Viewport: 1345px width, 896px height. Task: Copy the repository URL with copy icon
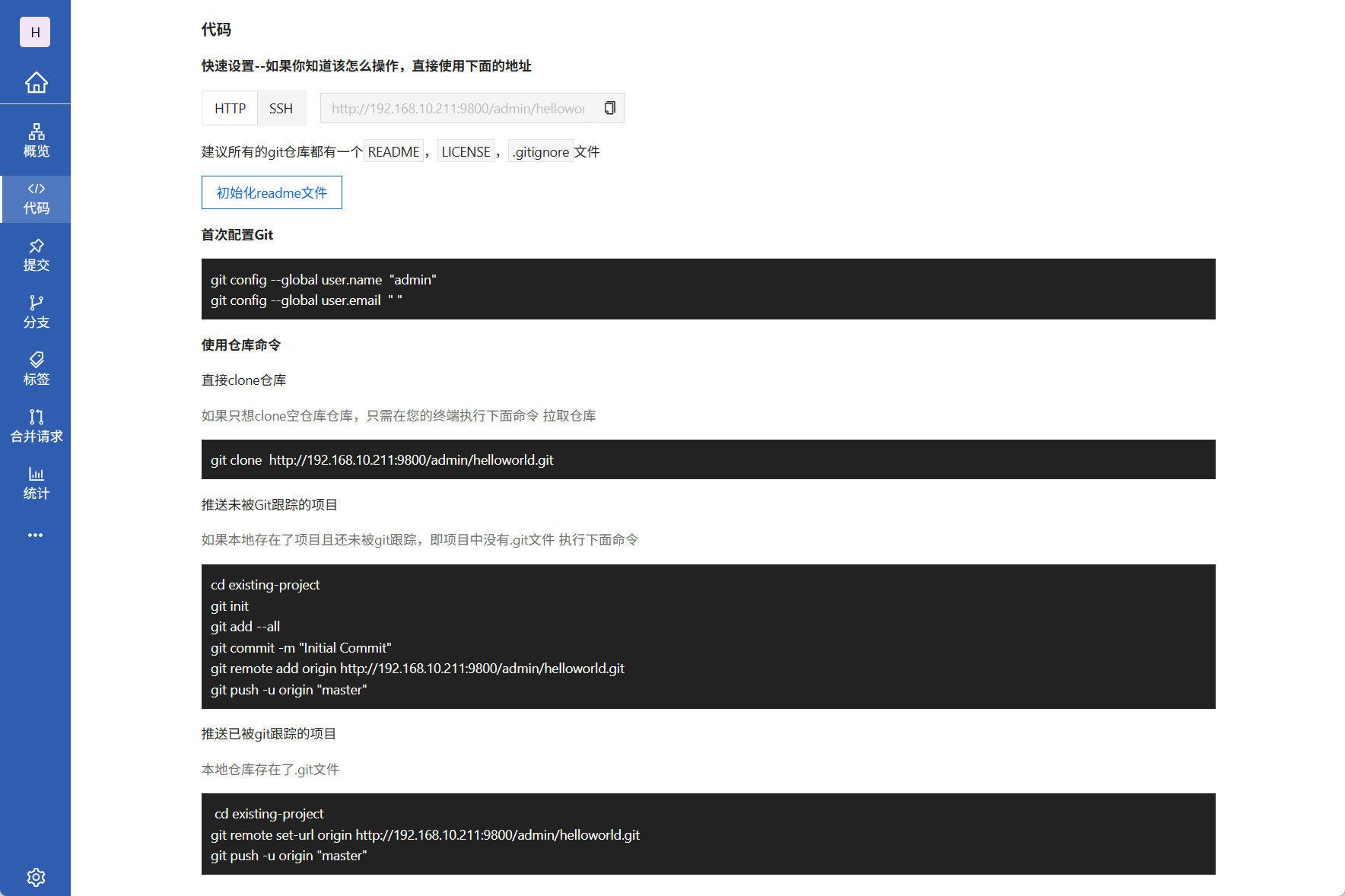(x=609, y=108)
